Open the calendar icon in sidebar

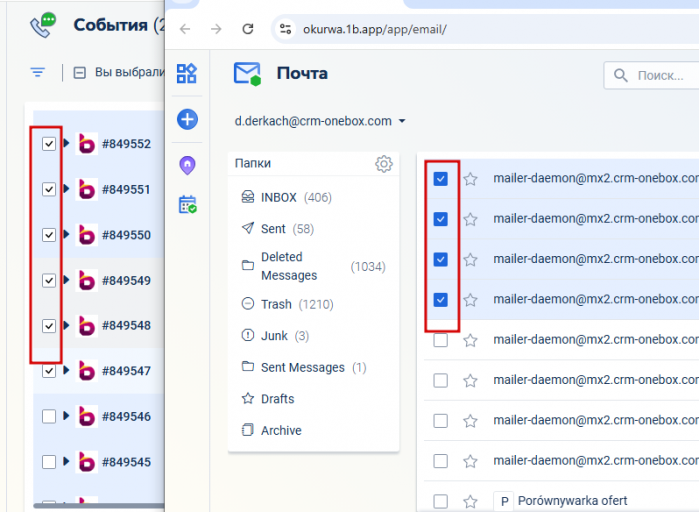[x=187, y=205]
